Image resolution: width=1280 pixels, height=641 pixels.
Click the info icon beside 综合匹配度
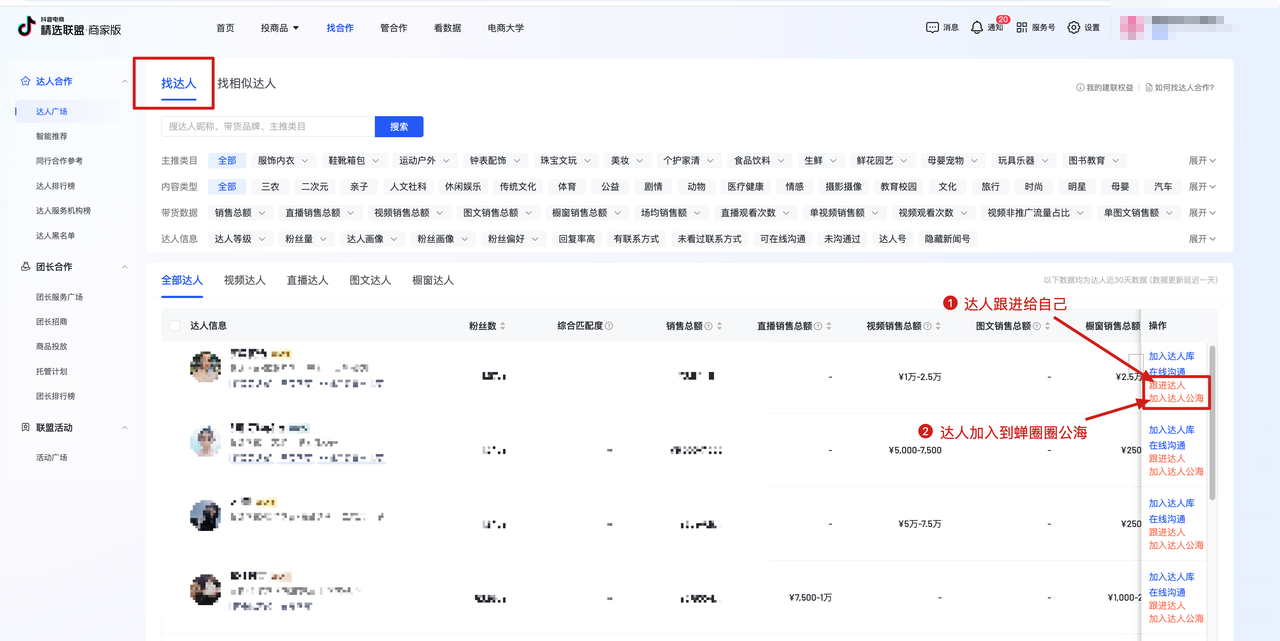pos(609,326)
